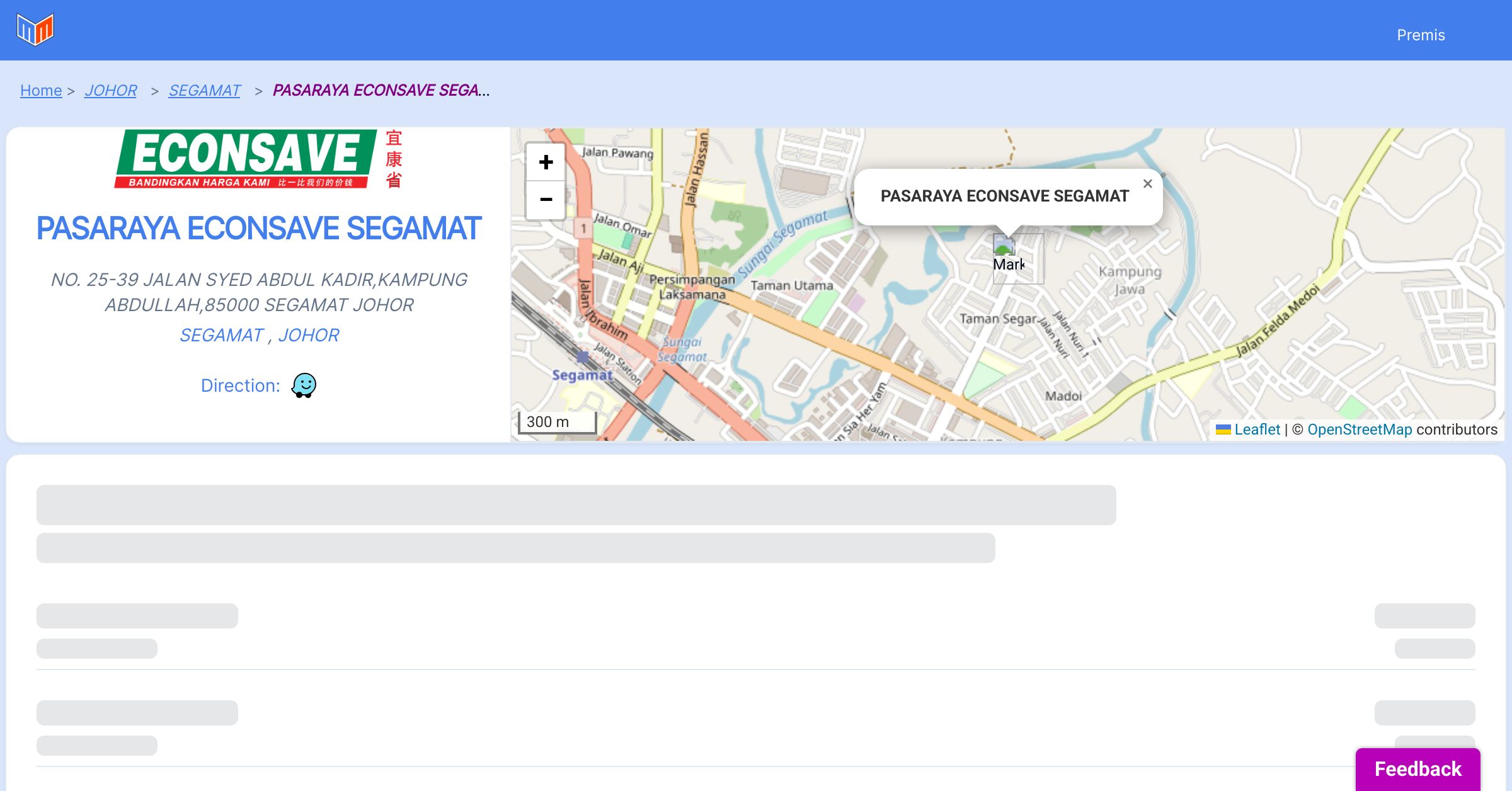The width and height of the screenshot is (1512, 791).
Task: Open SEGAMAT breadcrumb link
Action: point(205,91)
